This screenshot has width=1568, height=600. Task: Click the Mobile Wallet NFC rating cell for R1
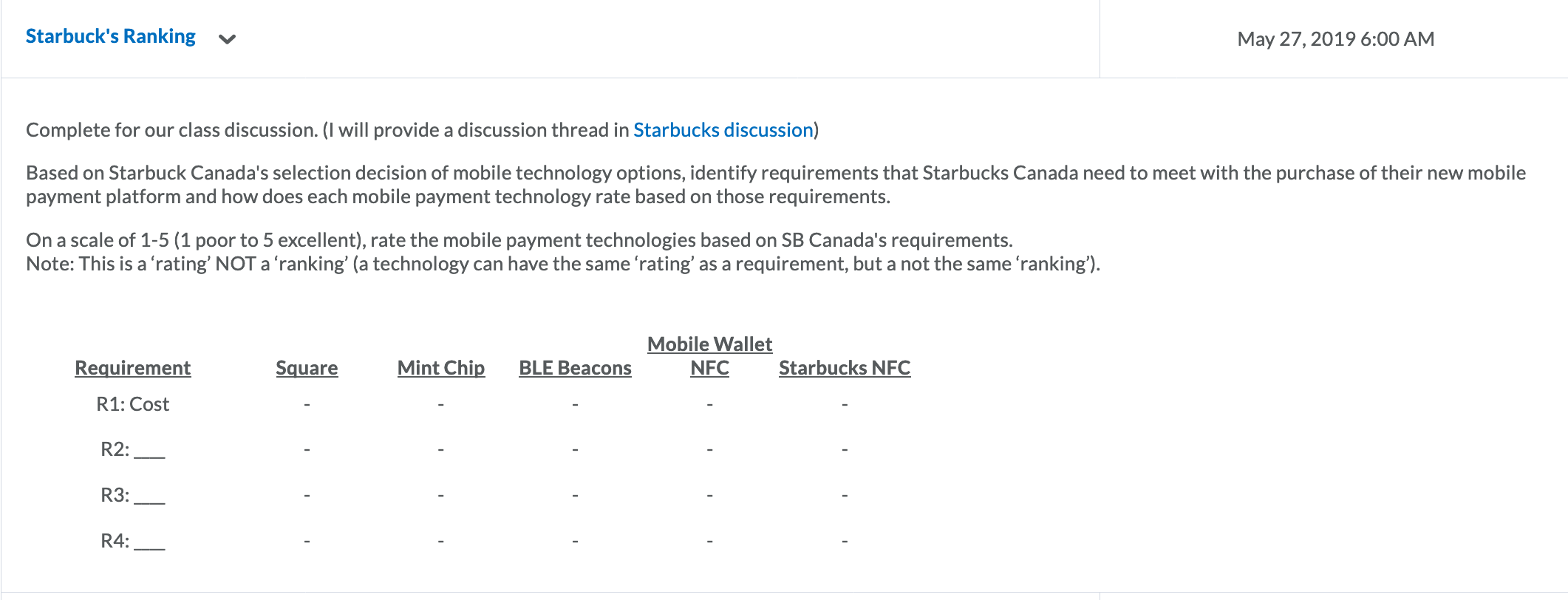[x=709, y=404]
